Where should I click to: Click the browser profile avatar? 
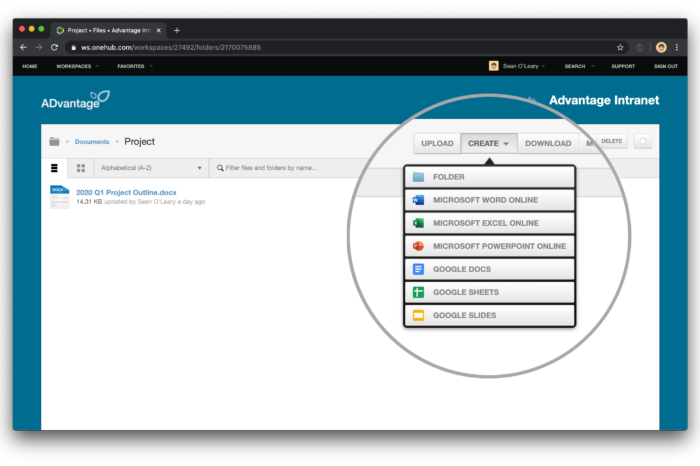tap(661, 47)
